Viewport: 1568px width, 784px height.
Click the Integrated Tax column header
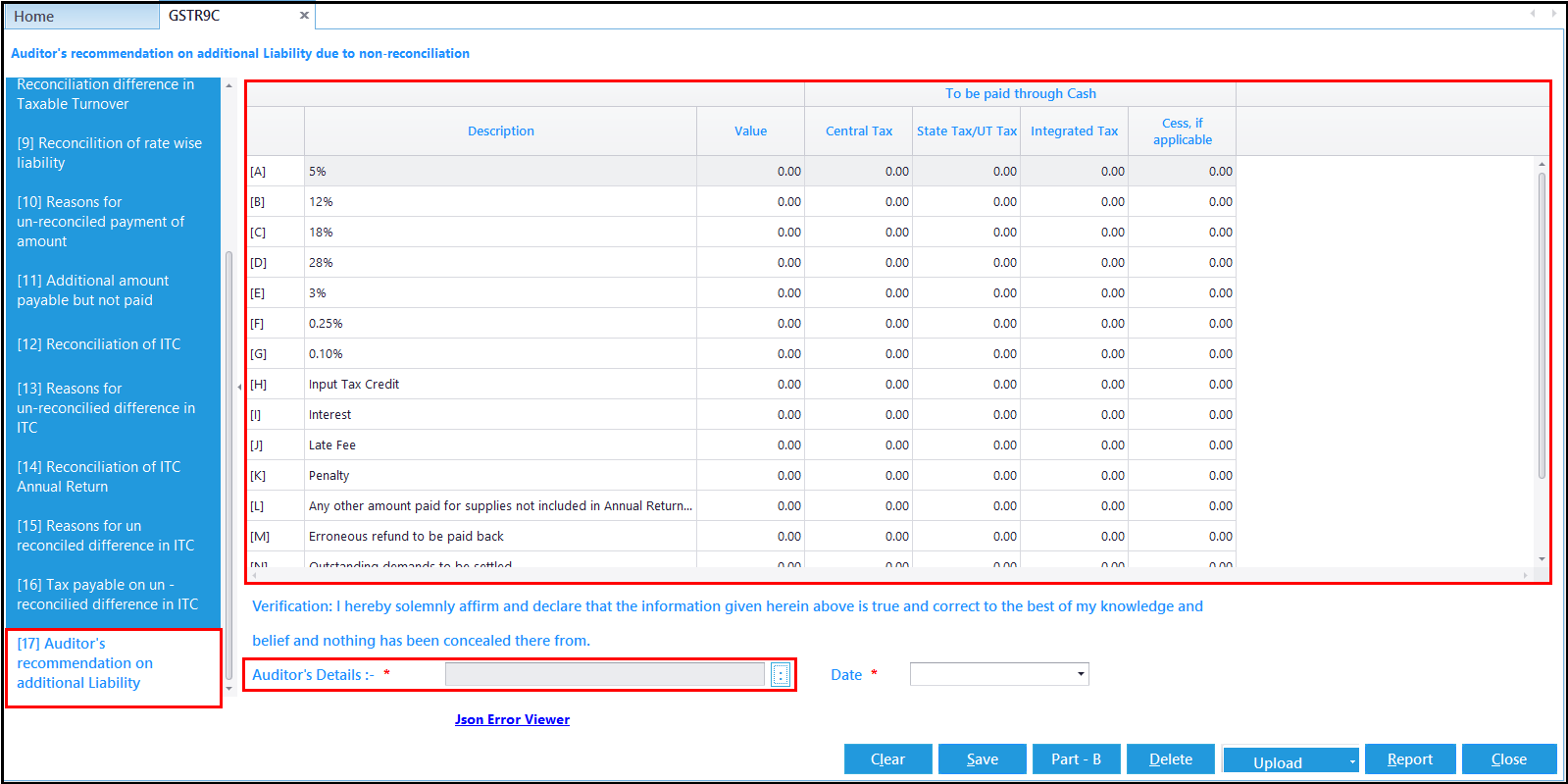pyautogui.click(x=1075, y=131)
